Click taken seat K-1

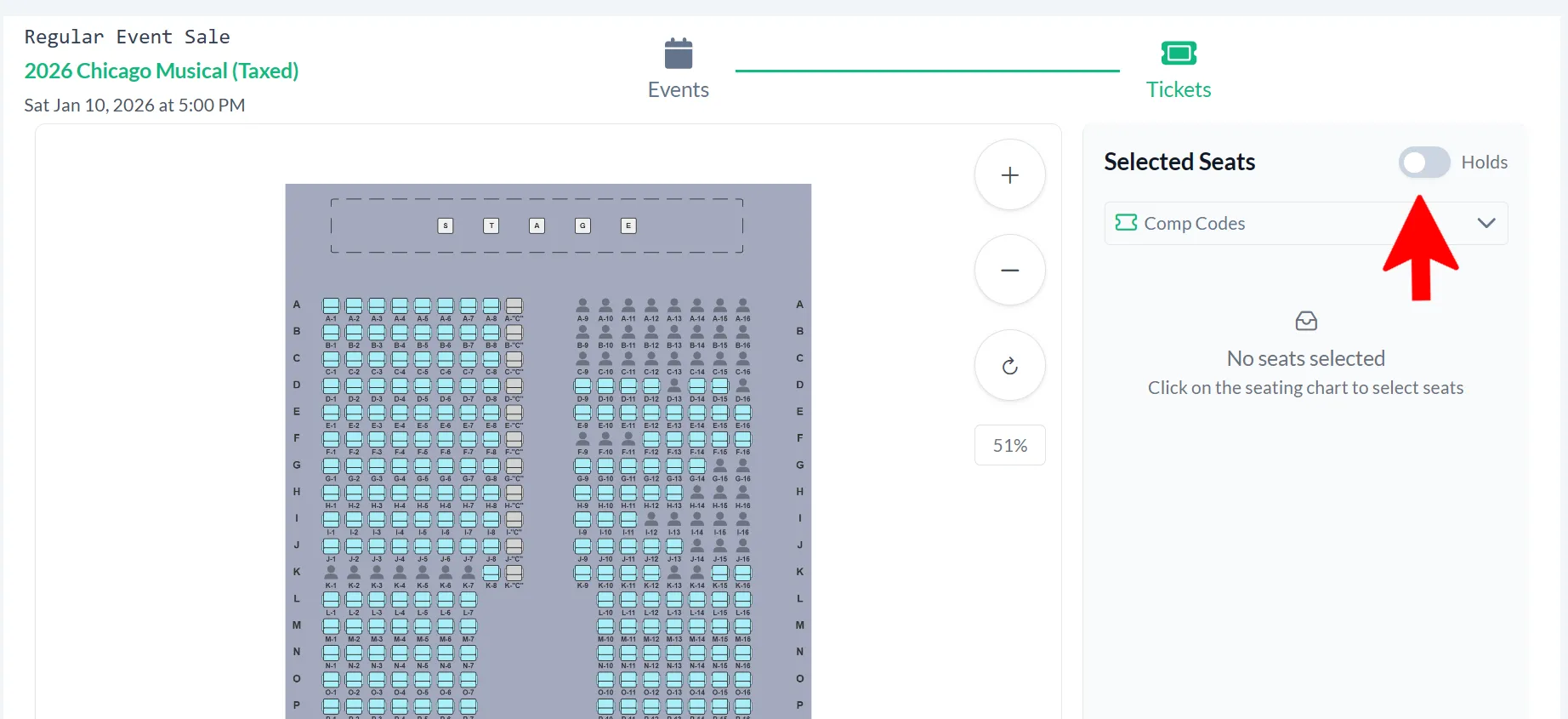click(331, 572)
